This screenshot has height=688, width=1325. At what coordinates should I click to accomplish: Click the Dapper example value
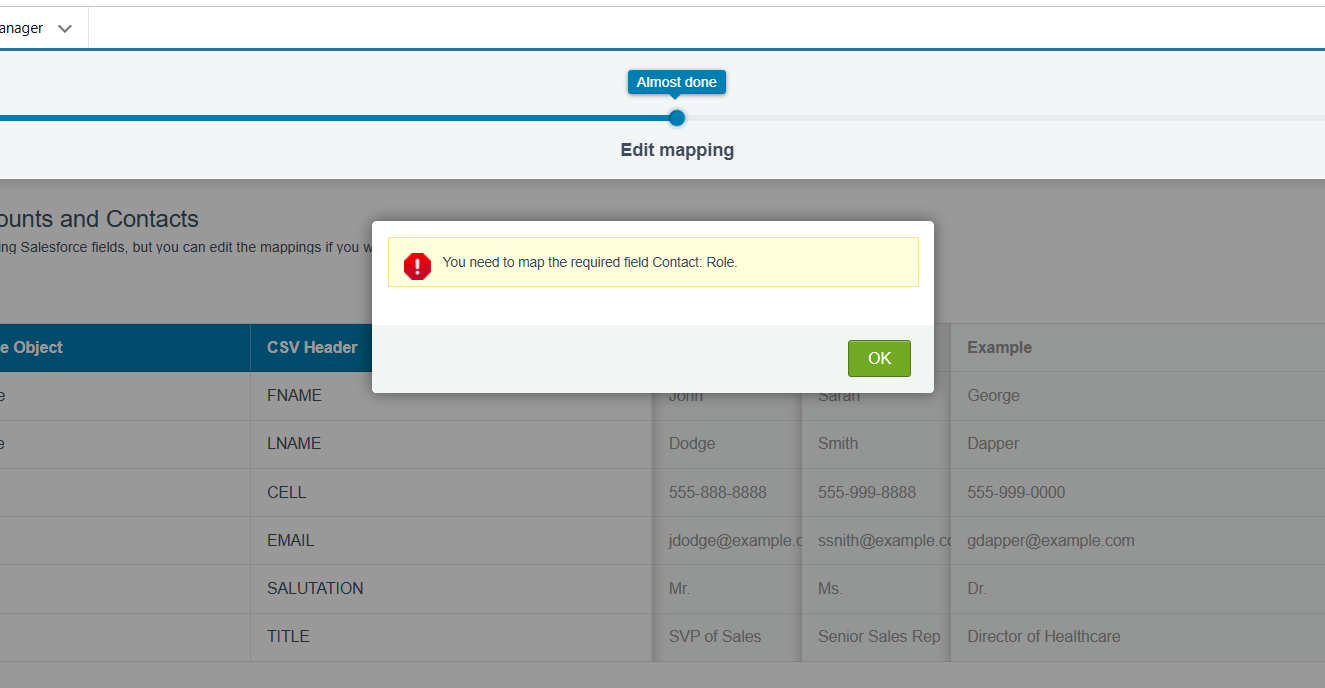(x=993, y=443)
